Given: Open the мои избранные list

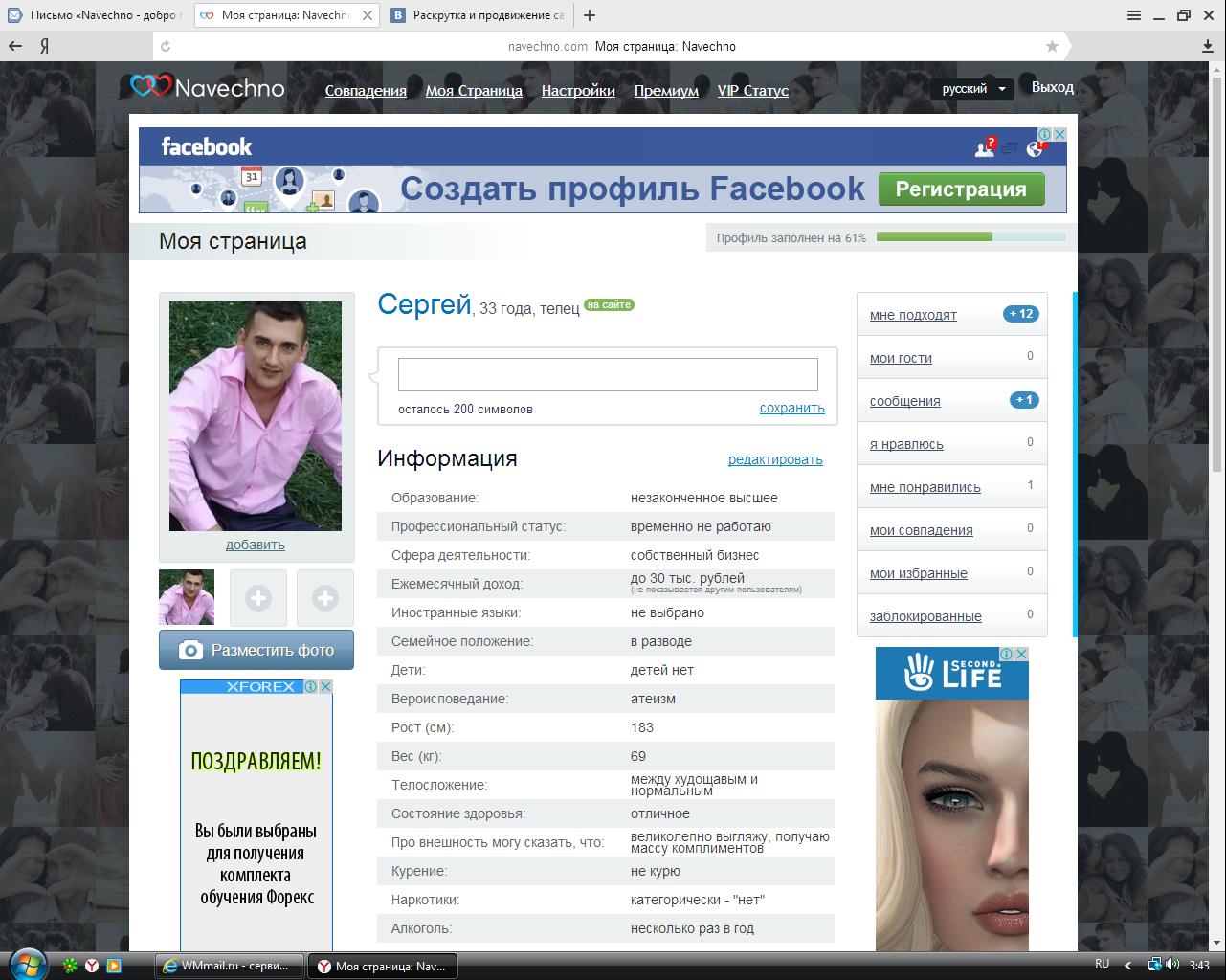Looking at the screenshot, I should (x=919, y=573).
